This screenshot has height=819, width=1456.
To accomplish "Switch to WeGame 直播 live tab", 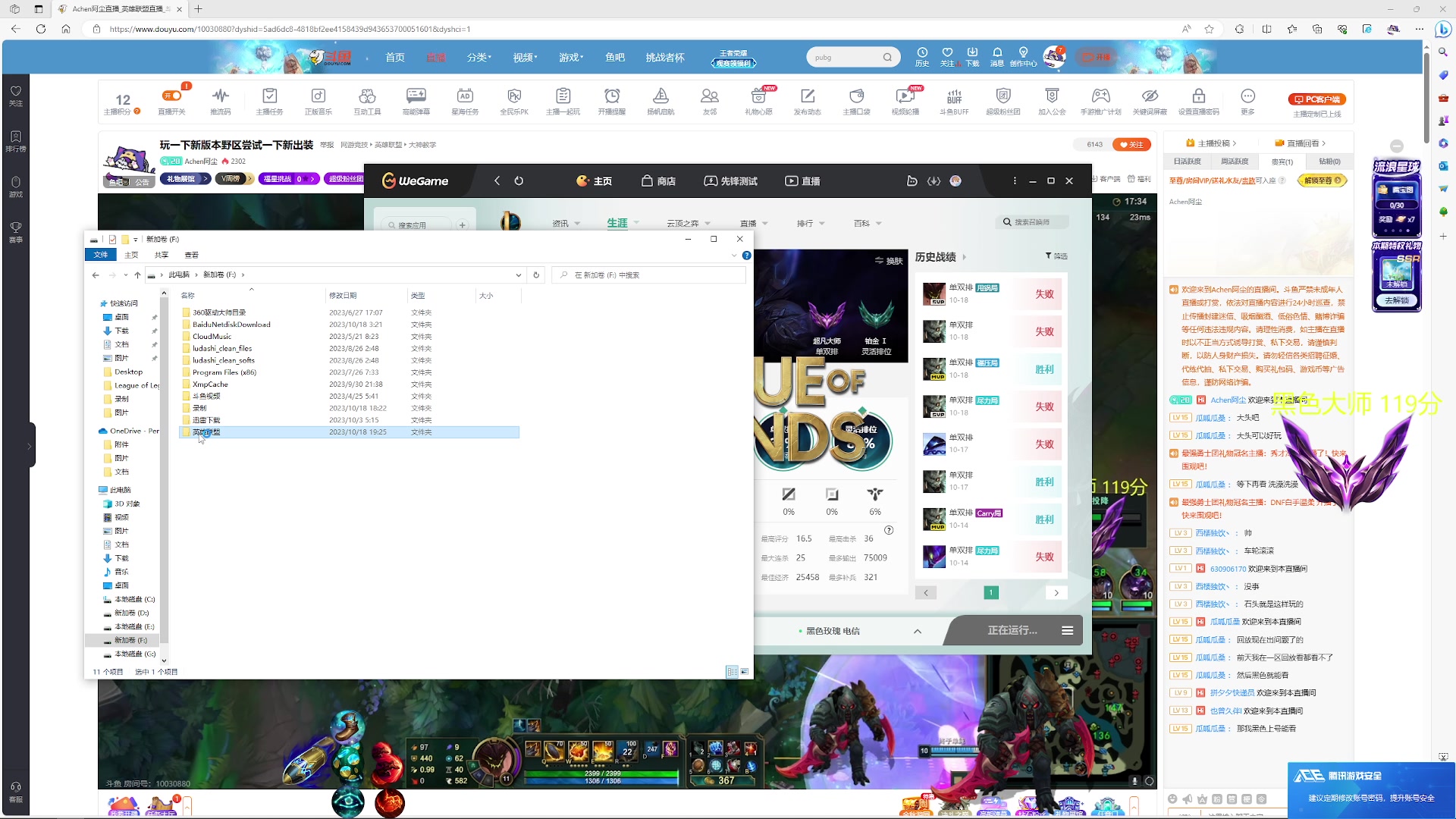I will [x=802, y=181].
